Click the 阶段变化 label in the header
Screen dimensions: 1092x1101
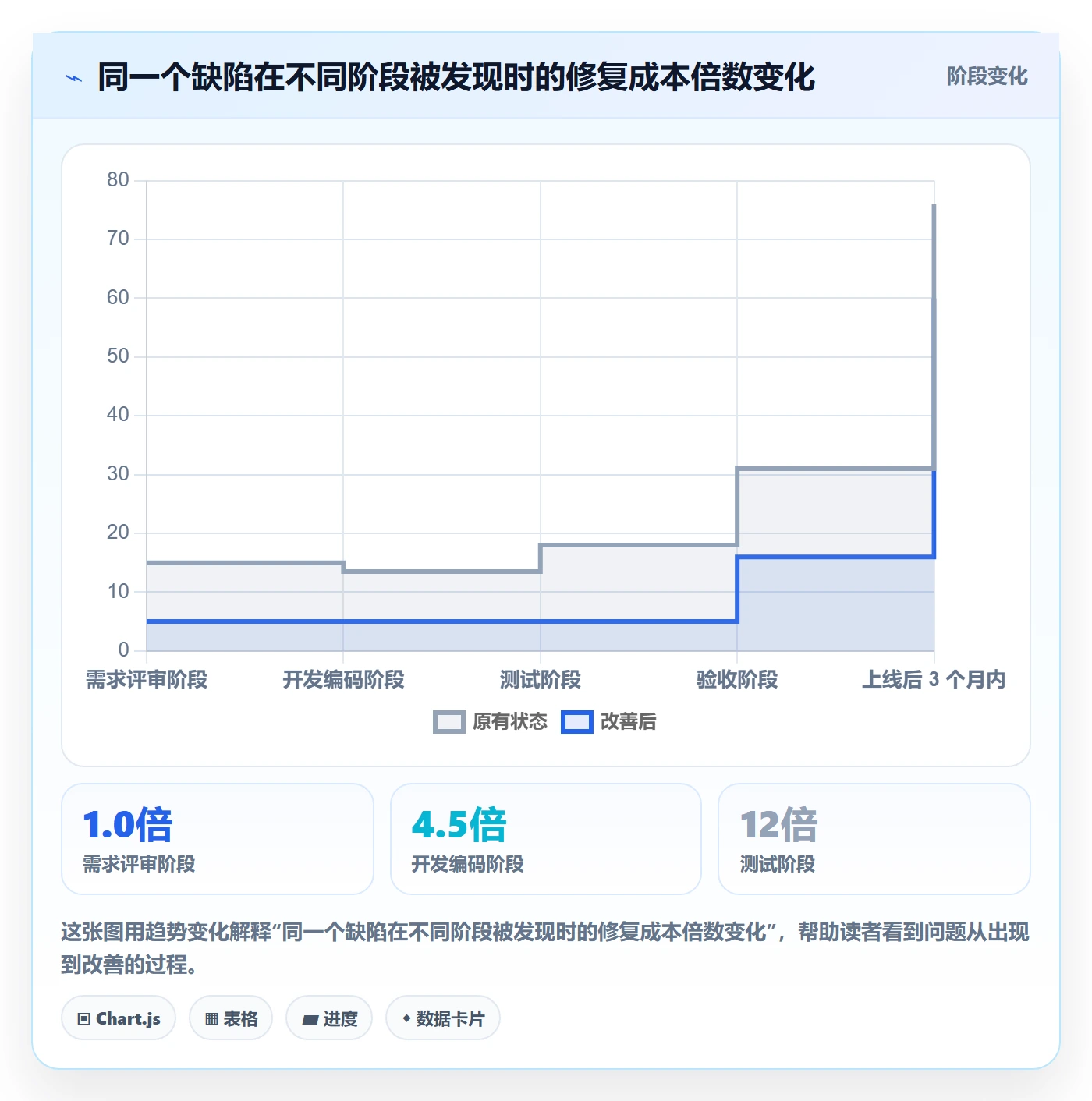point(987,76)
